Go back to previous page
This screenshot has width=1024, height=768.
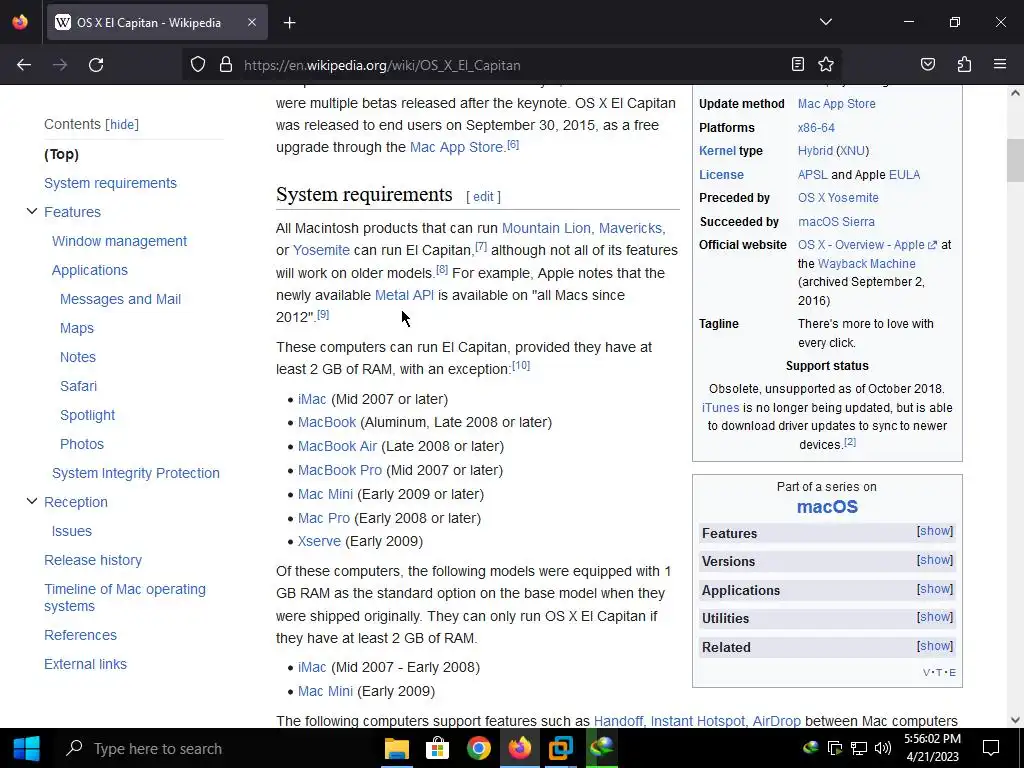24,65
